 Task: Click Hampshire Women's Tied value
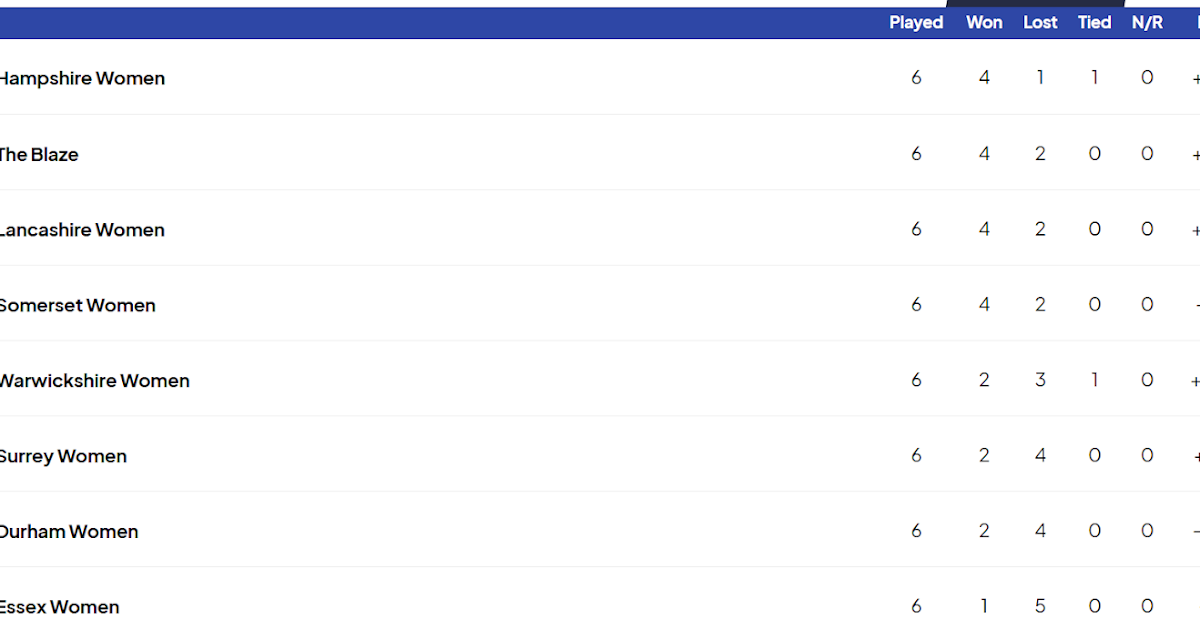pos(1094,78)
